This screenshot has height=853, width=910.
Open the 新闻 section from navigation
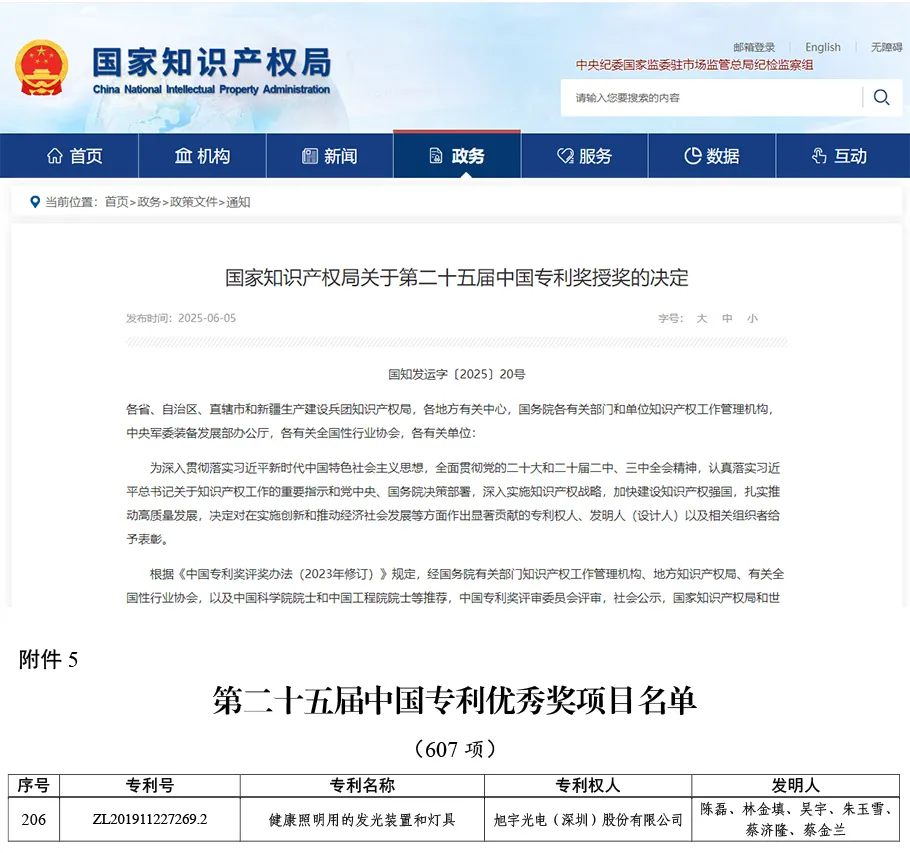tap(330, 155)
